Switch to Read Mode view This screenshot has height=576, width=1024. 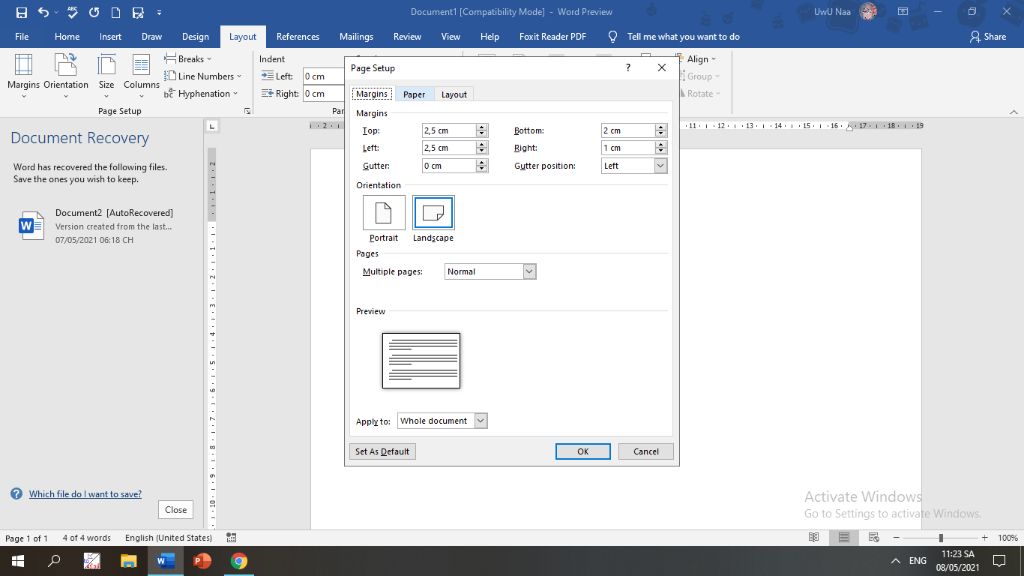point(814,537)
